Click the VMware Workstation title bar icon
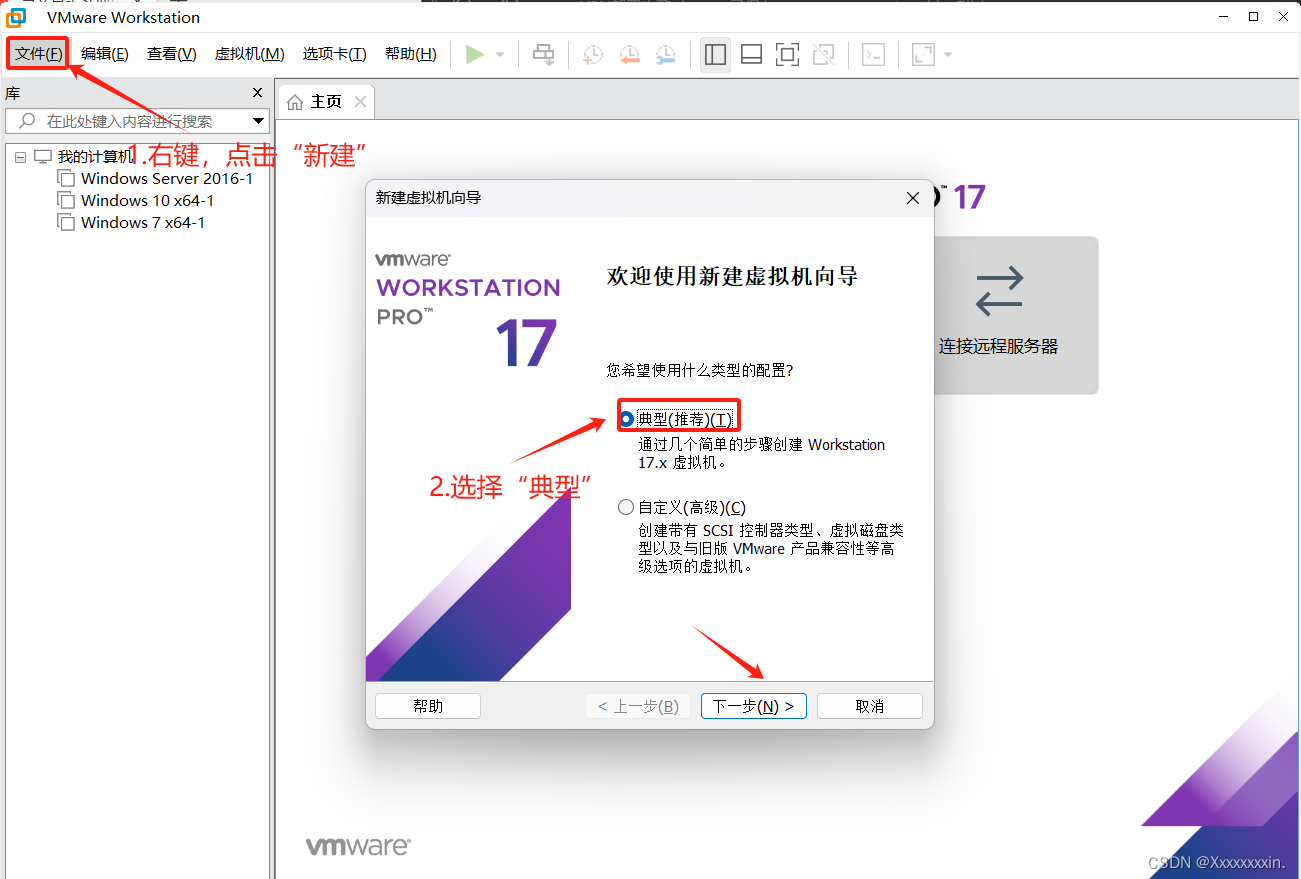Screen dimensions: 1301x879 tap(17, 17)
